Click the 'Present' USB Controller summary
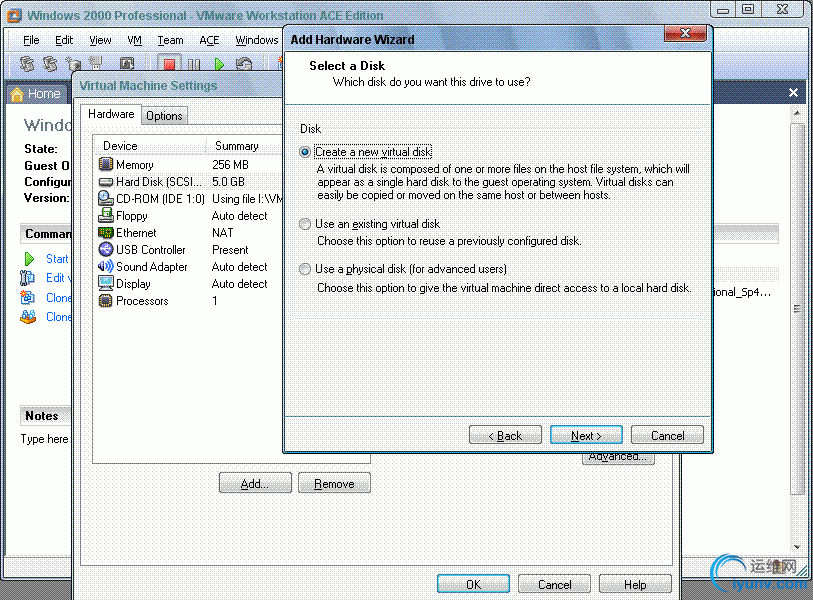The height and width of the screenshot is (600, 813). click(230, 250)
